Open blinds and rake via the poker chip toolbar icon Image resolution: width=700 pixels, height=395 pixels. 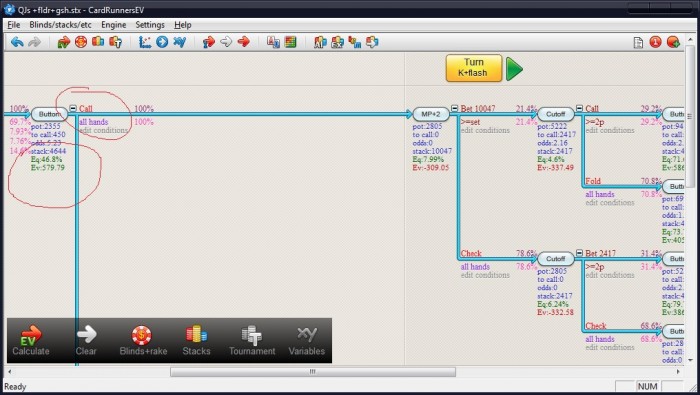[81, 42]
